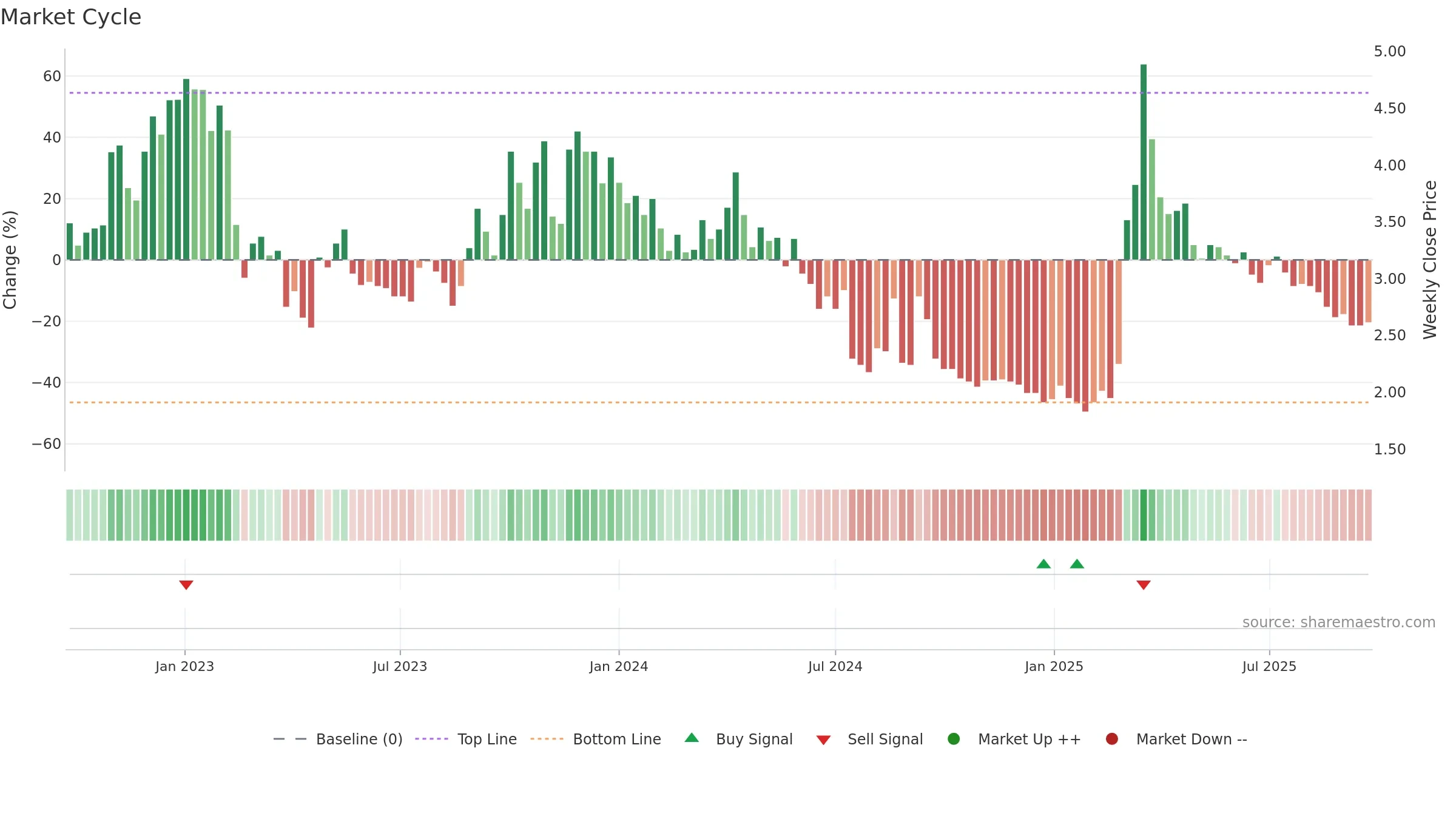Select the first buy signal triangle before Jan 2025
This screenshot has width=1456, height=819.
(x=1043, y=564)
